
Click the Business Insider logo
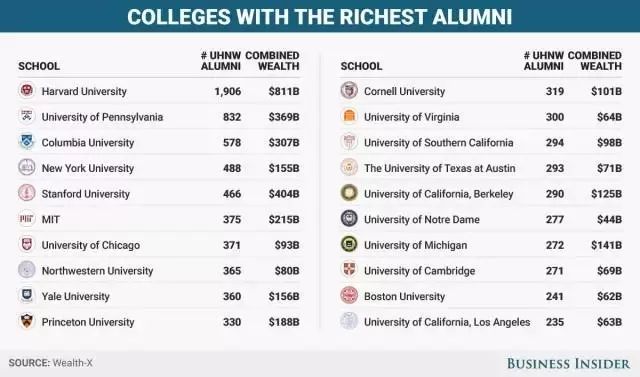[x=568, y=363]
